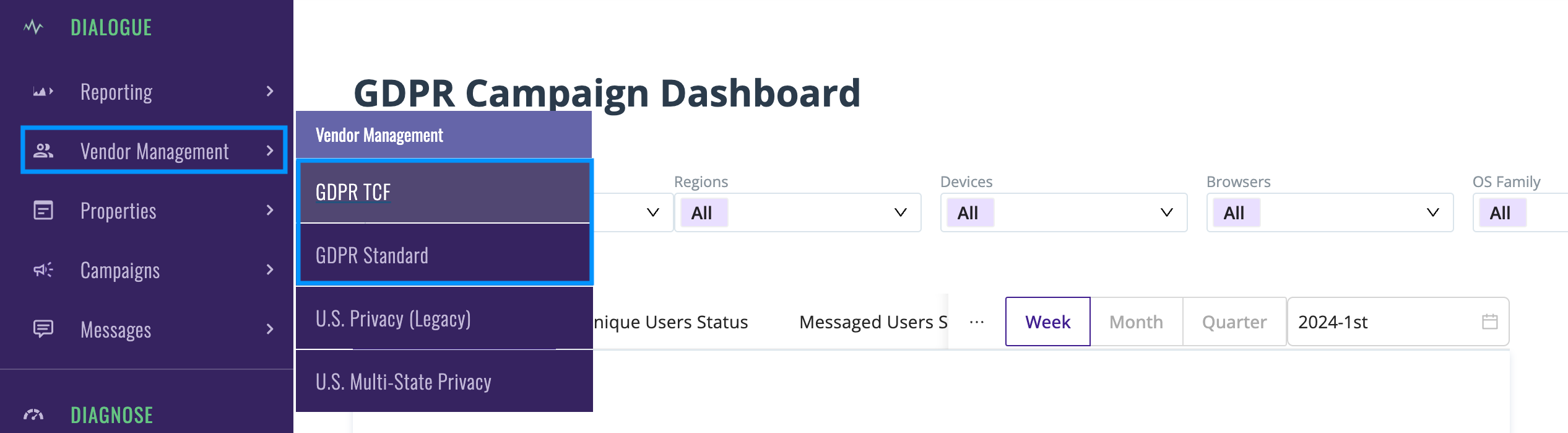Image resolution: width=1568 pixels, height=433 pixels.
Task: Select the Reporting chart icon
Action: 41,91
